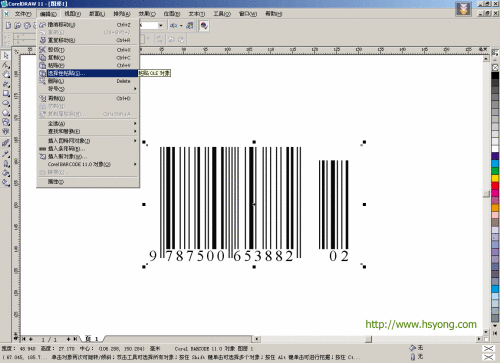This screenshot has width=500, height=363.
Task: Select the Ellipse tool in the toolbox
Action: click(x=6, y=103)
